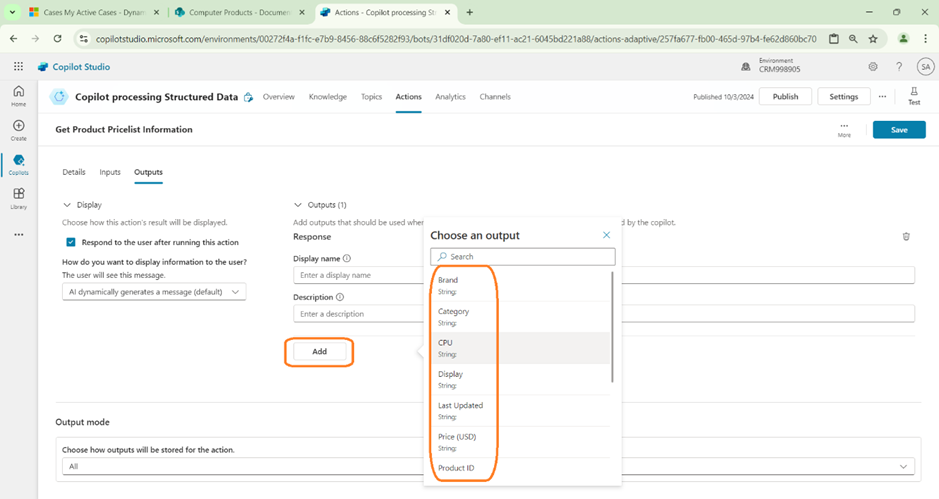
Task: Click the Add output button
Action: coord(319,352)
